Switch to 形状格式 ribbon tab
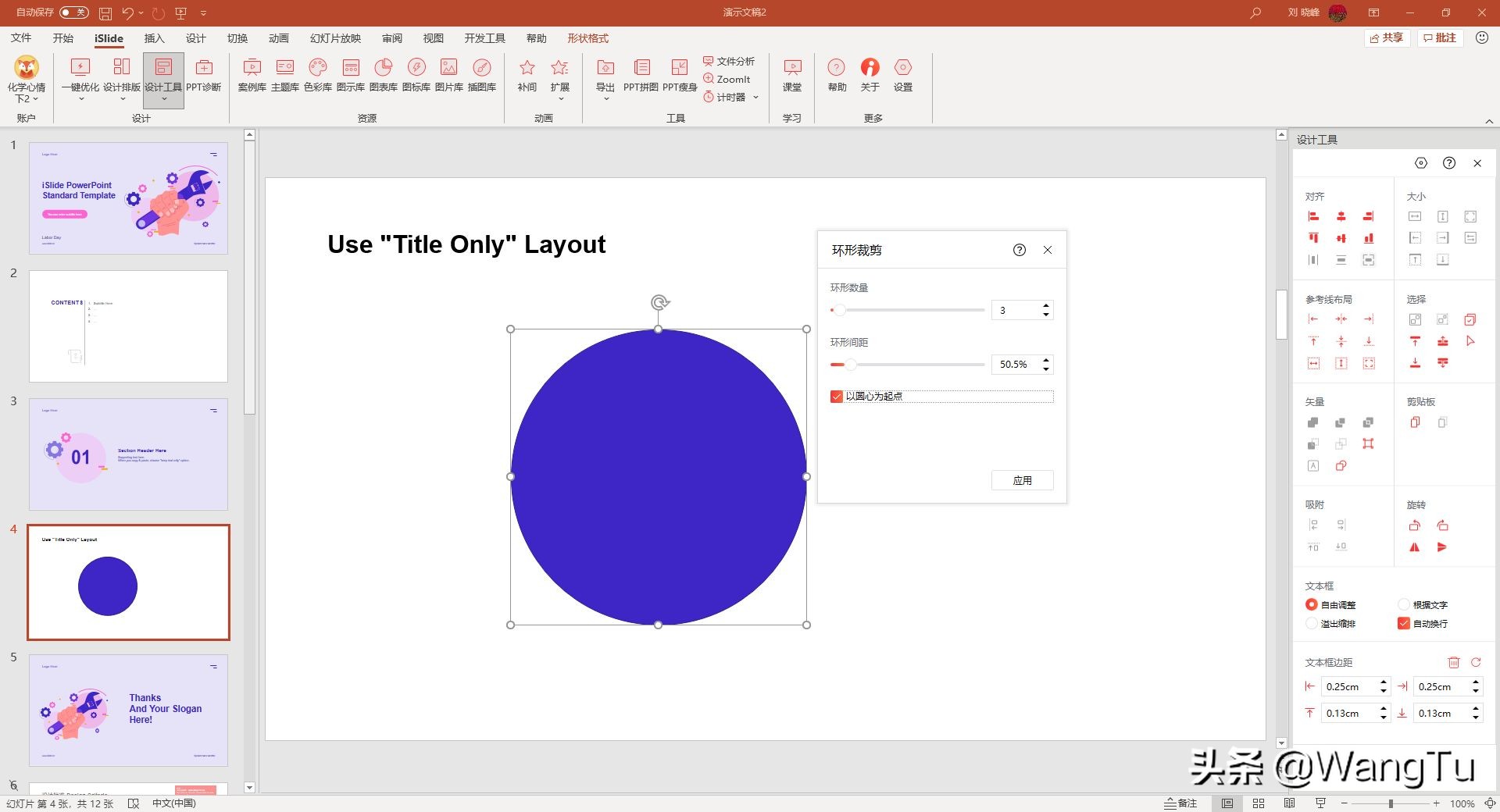This screenshot has height=812, width=1500. coord(587,38)
